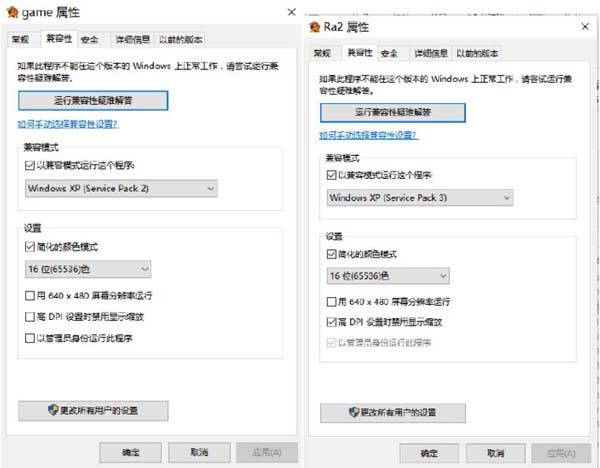This screenshot has height=468, width=600.
Task: Enable 高 DPI 设置时禁用显示缩放 in the game dialog
Action: click(x=29, y=317)
